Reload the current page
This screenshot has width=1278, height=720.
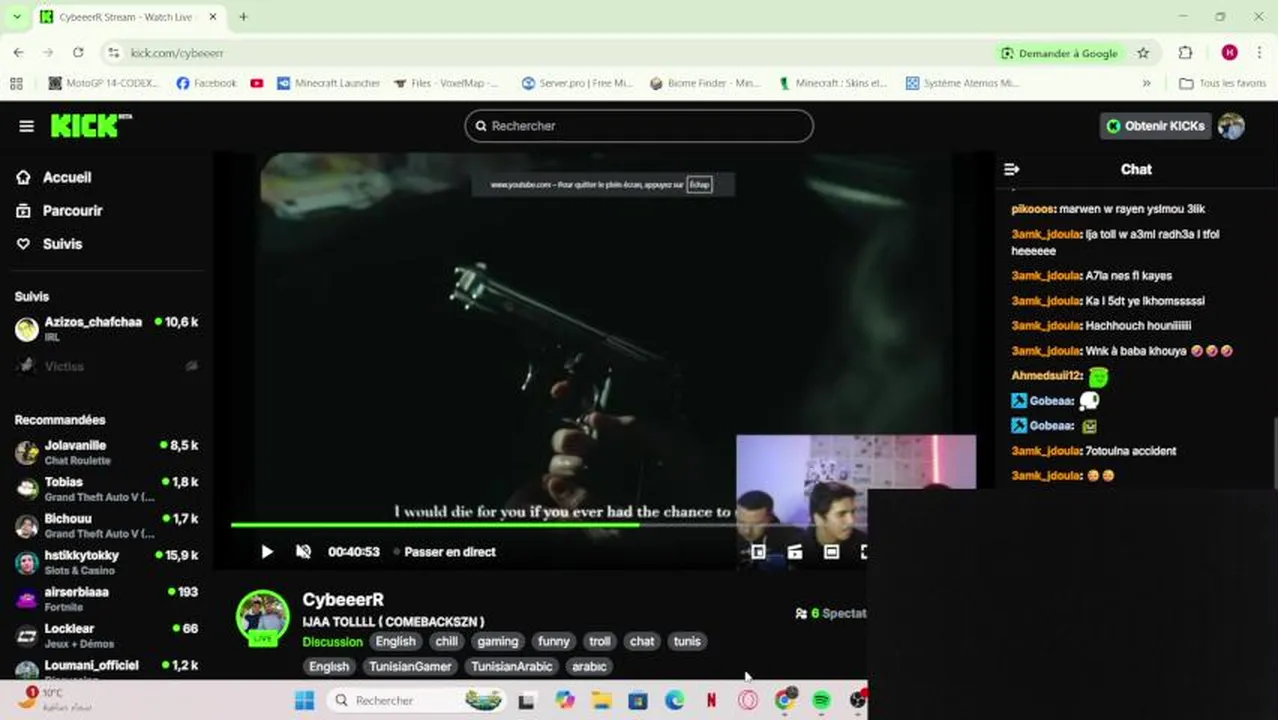pyautogui.click(x=78, y=53)
